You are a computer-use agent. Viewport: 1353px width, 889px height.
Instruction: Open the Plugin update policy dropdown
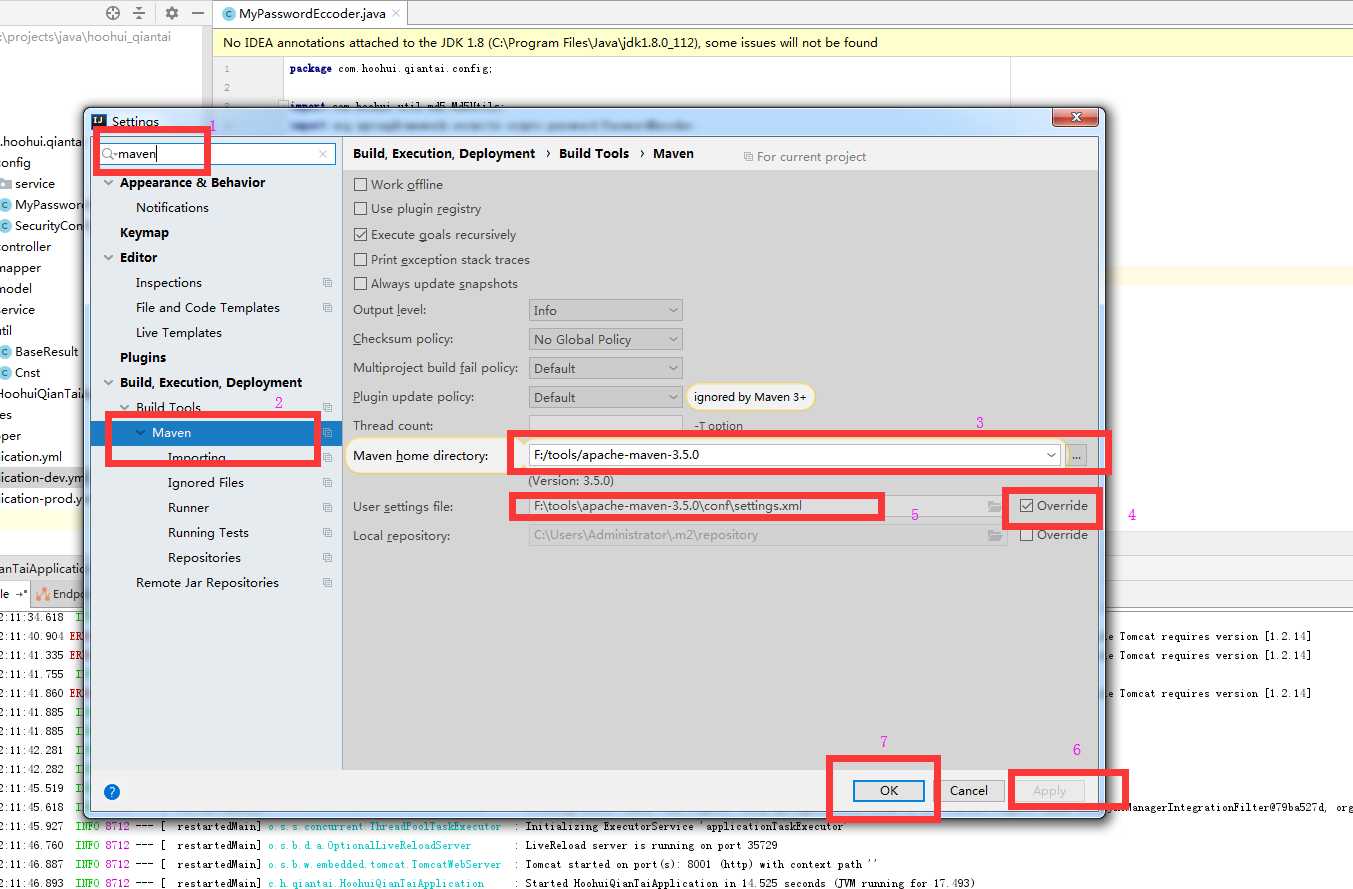[x=605, y=398]
